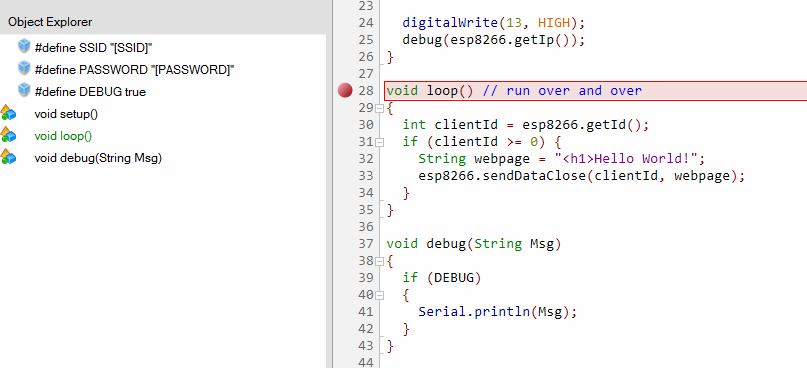Click line number 37 in the gutter
The width and height of the screenshot is (807, 368).
[365, 244]
